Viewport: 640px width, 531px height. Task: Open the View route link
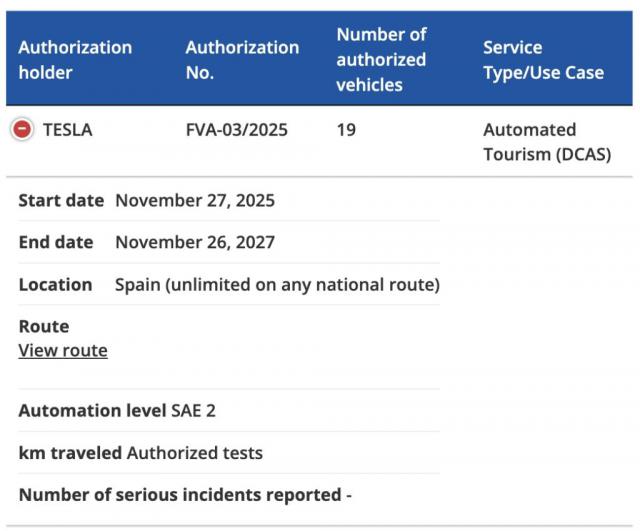click(x=63, y=350)
